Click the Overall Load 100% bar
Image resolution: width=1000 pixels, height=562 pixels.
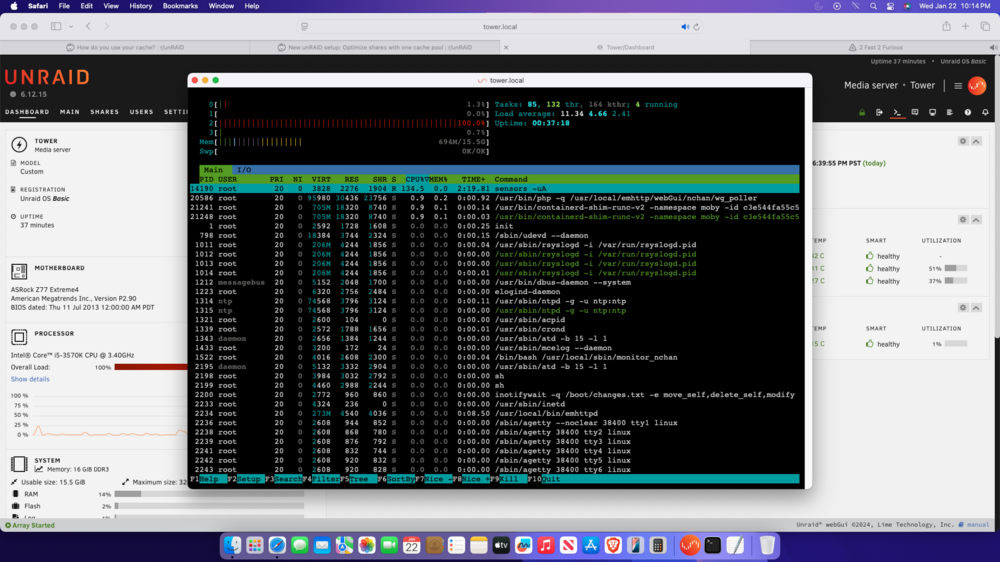151,367
